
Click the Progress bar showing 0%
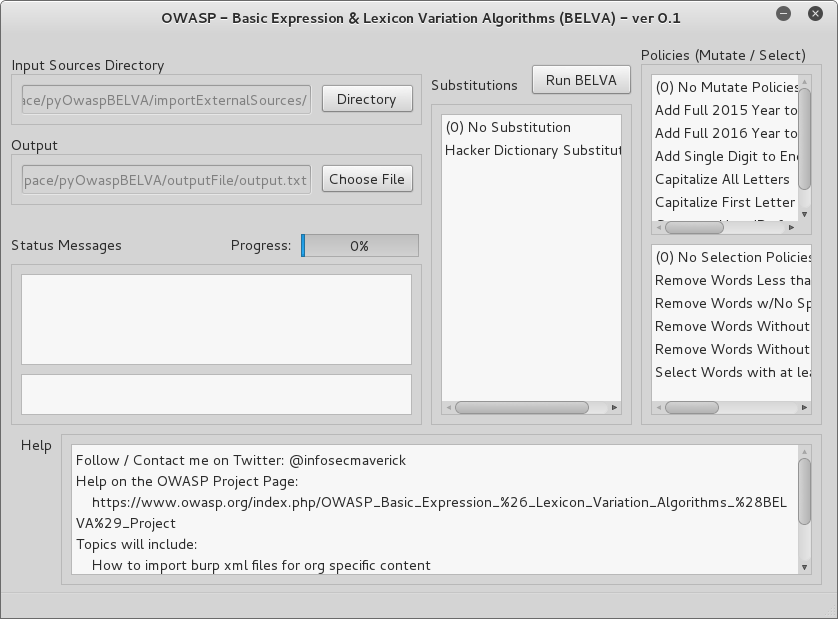coord(360,245)
